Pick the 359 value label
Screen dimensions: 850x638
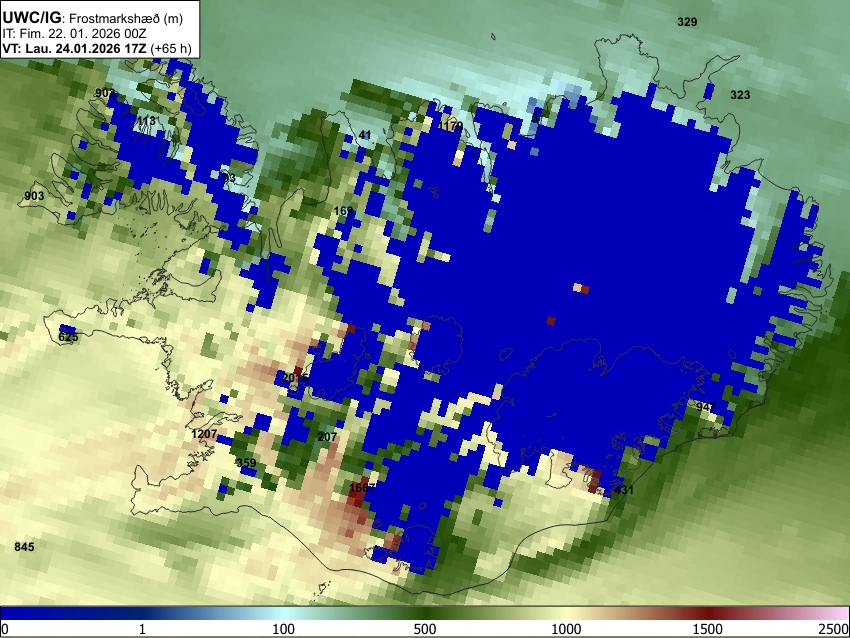tap(246, 462)
